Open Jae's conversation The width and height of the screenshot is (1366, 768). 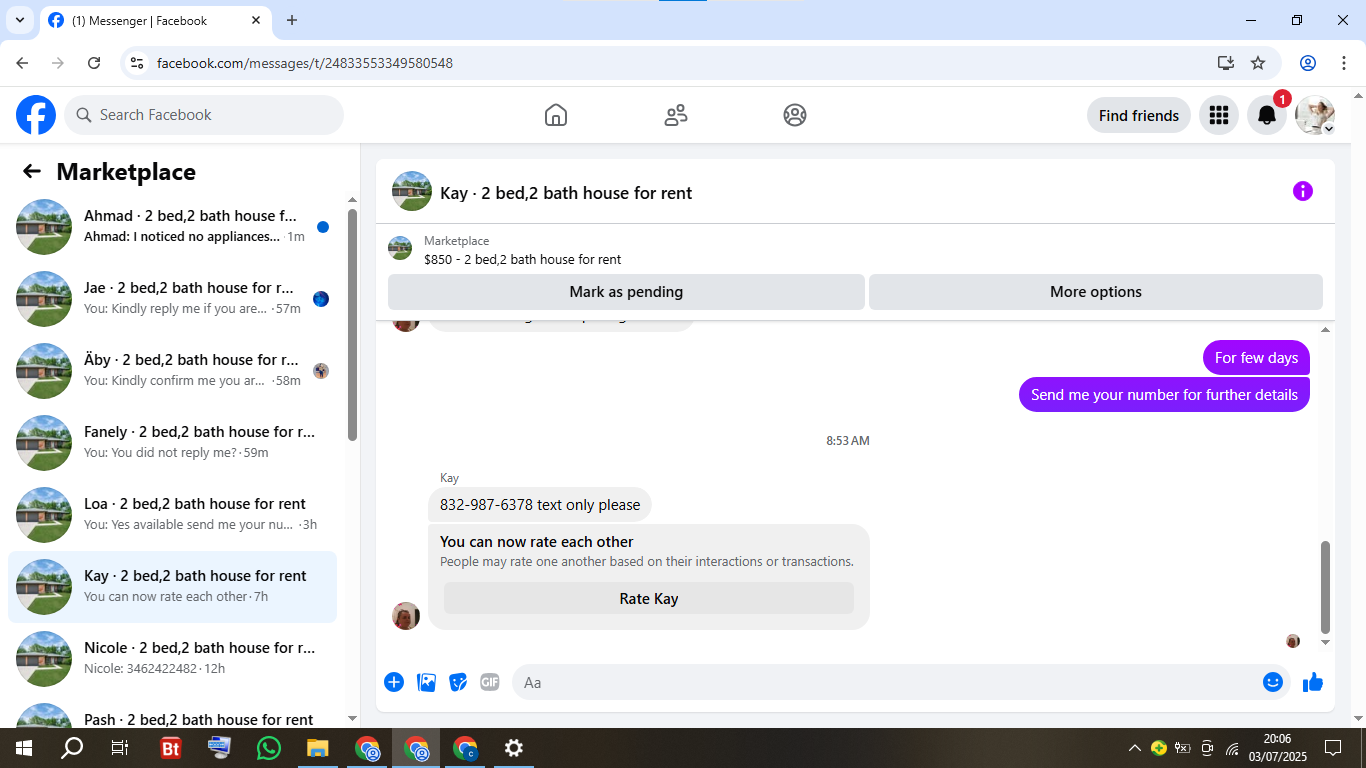click(172, 299)
